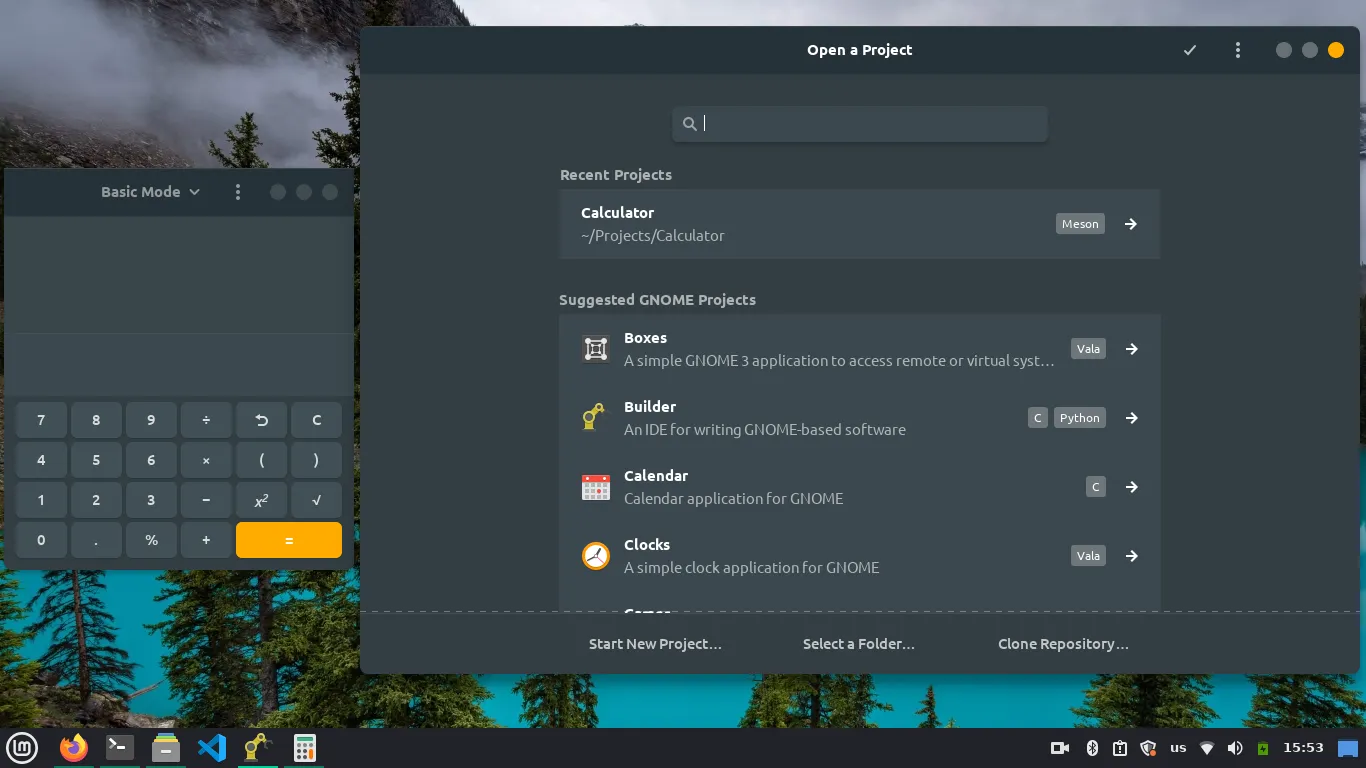Open the Terminal from the taskbar
This screenshot has height=768, width=1366.
click(120, 747)
